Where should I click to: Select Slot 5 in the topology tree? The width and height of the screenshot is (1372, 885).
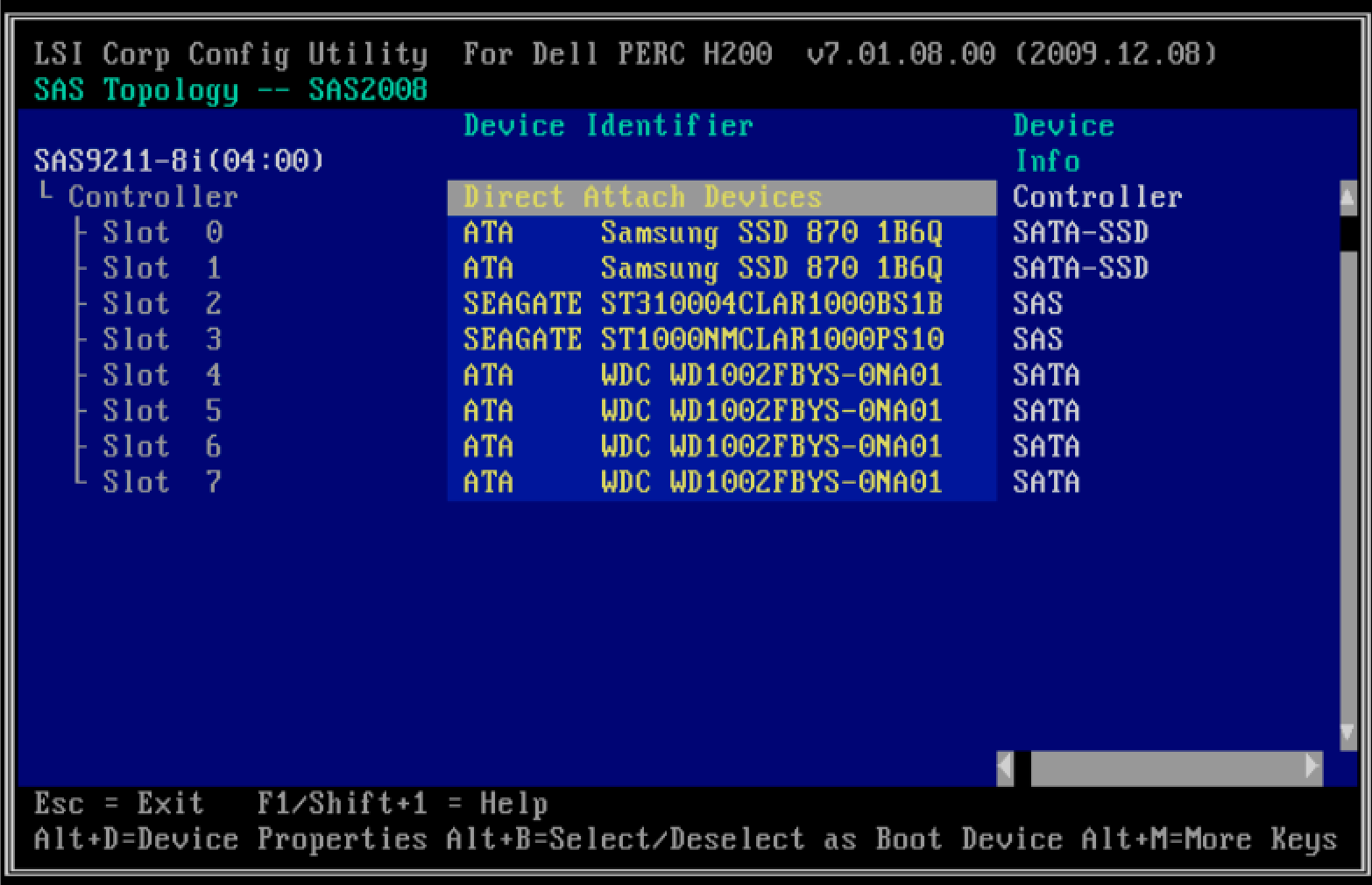(162, 411)
